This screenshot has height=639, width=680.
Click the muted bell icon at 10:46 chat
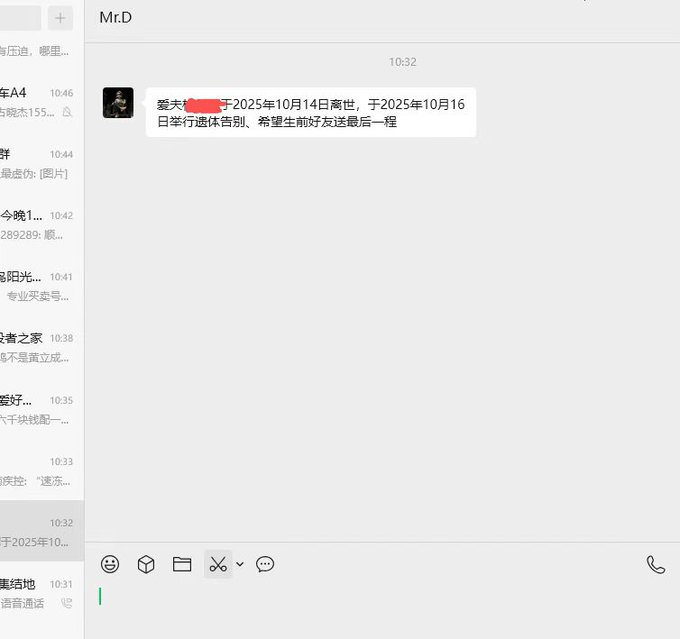coord(67,112)
